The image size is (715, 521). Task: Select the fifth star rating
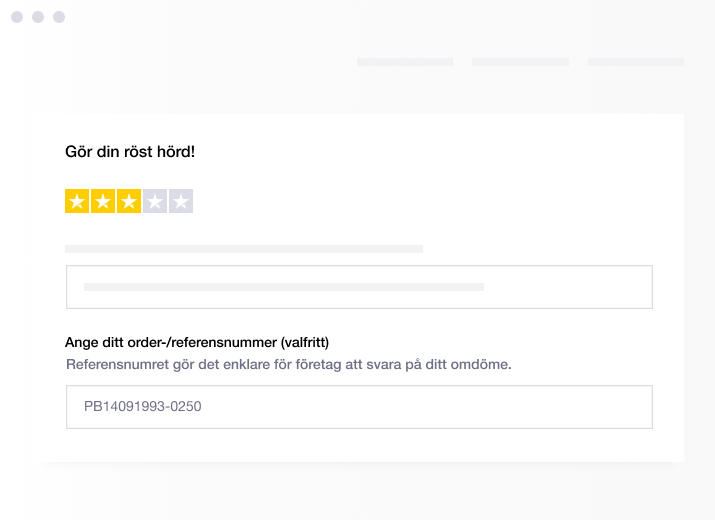(x=181, y=201)
